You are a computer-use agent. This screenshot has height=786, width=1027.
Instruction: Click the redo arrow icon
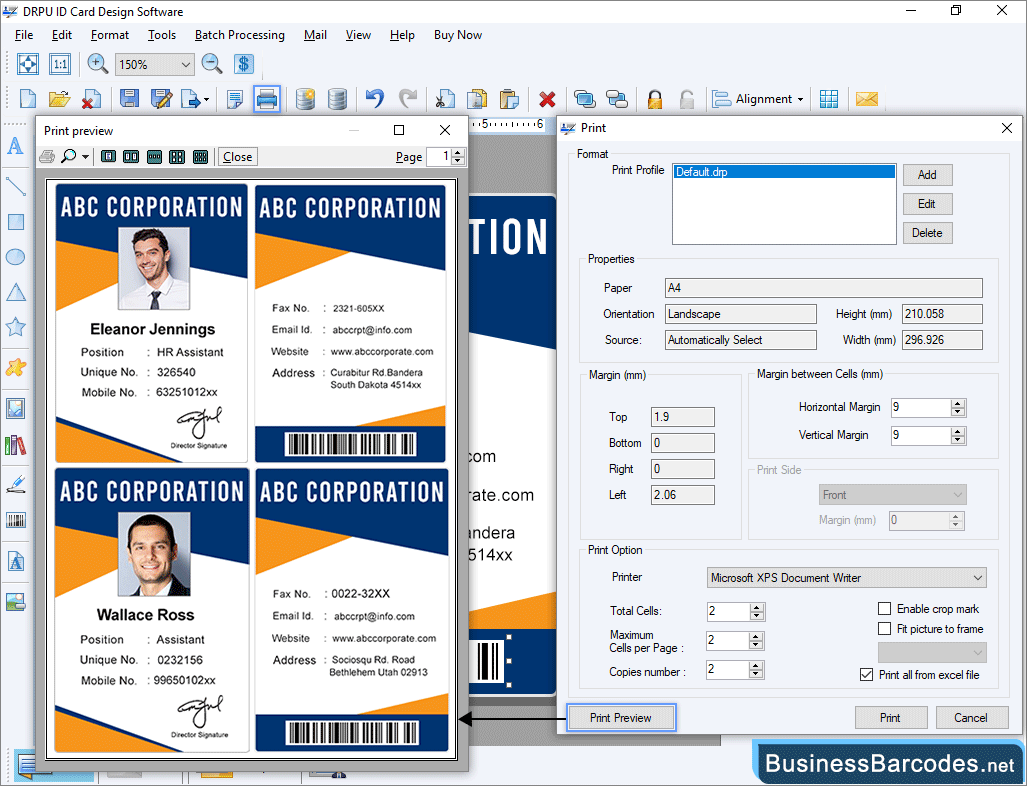(x=408, y=99)
